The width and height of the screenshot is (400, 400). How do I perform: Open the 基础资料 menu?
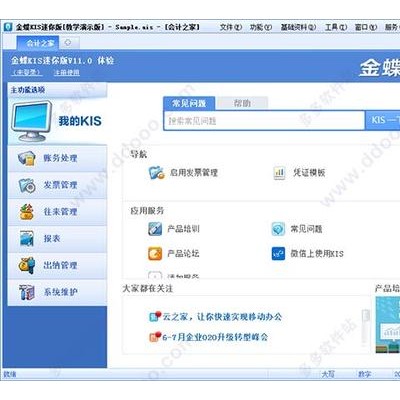(298, 27)
